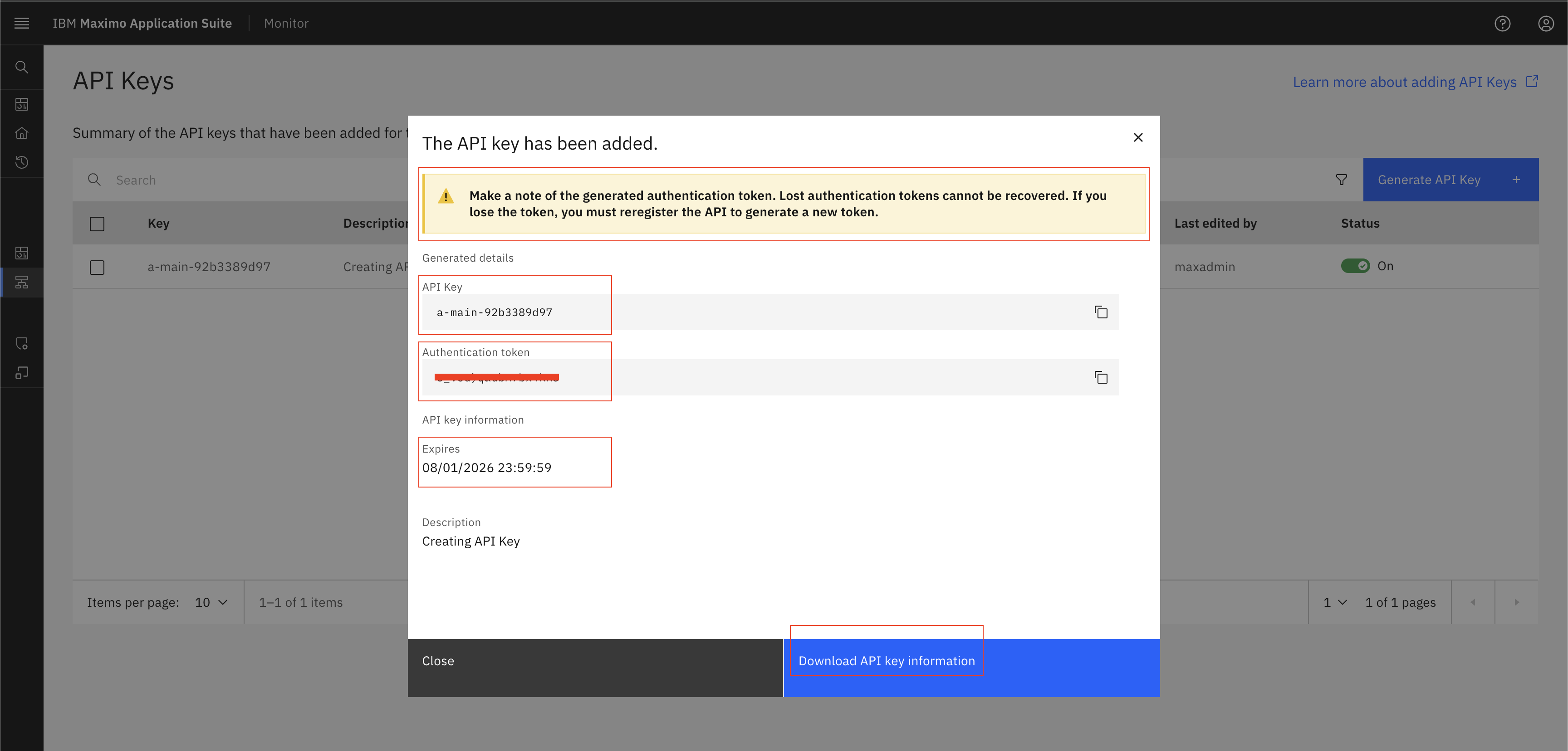Click IBM Maximo Application Suite title
Viewport: 1568px width, 751px height.
pyautogui.click(x=142, y=23)
